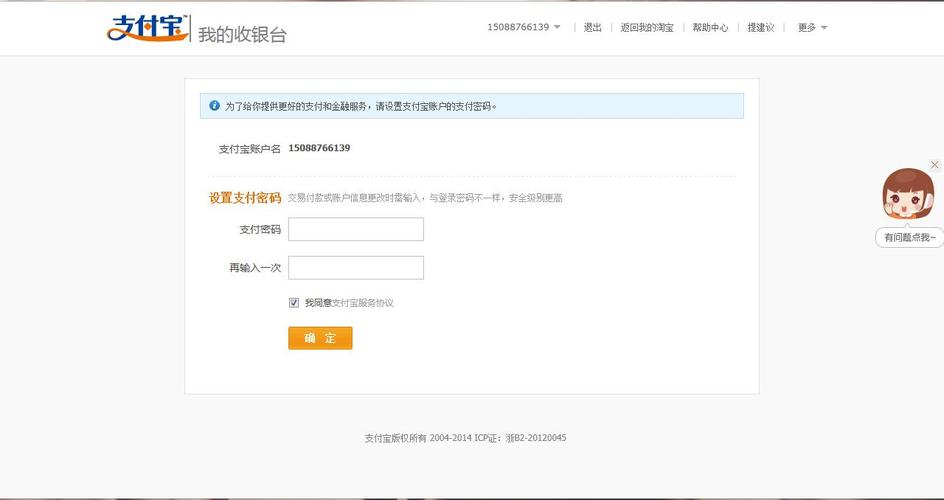Click the footer copyright text 支付宝版权所有
The width and height of the screenshot is (944, 500).
point(396,438)
